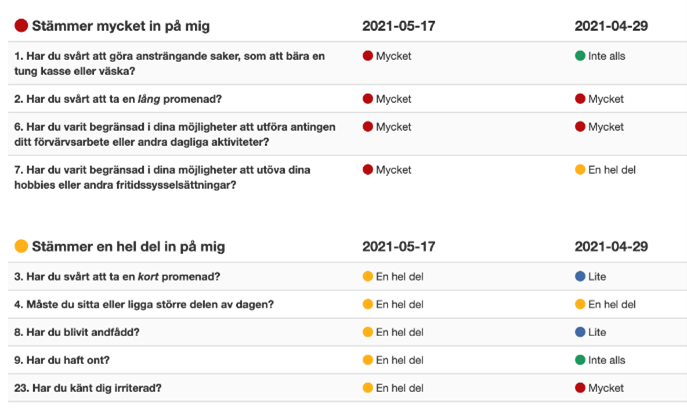Open question 6 about limited daily activities
Image resolution: width=687 pixels, height=408 pixels.
[174, 134]
